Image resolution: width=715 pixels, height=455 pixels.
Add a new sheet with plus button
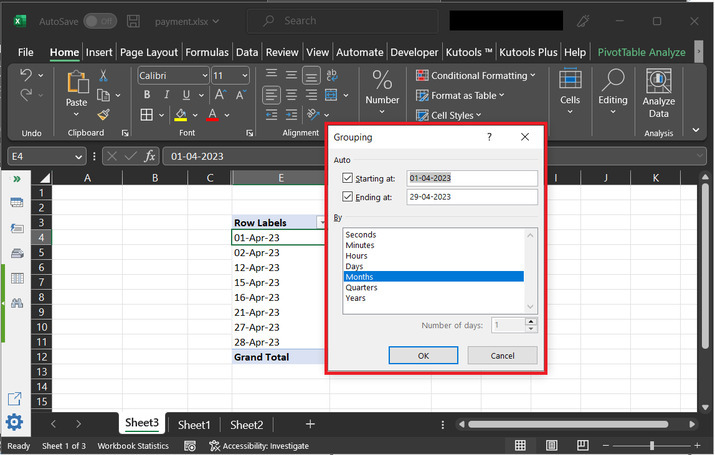pos(310,424)
